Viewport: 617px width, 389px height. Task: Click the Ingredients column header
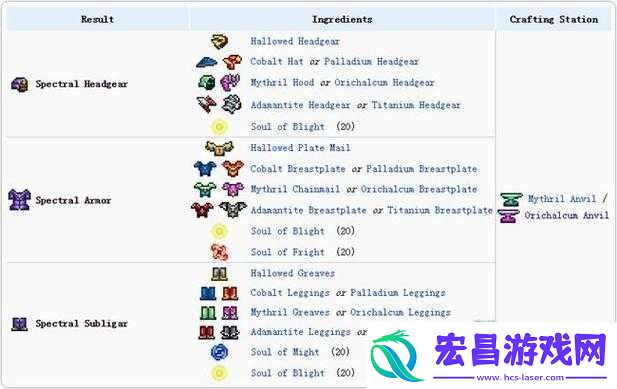[342, 19]
